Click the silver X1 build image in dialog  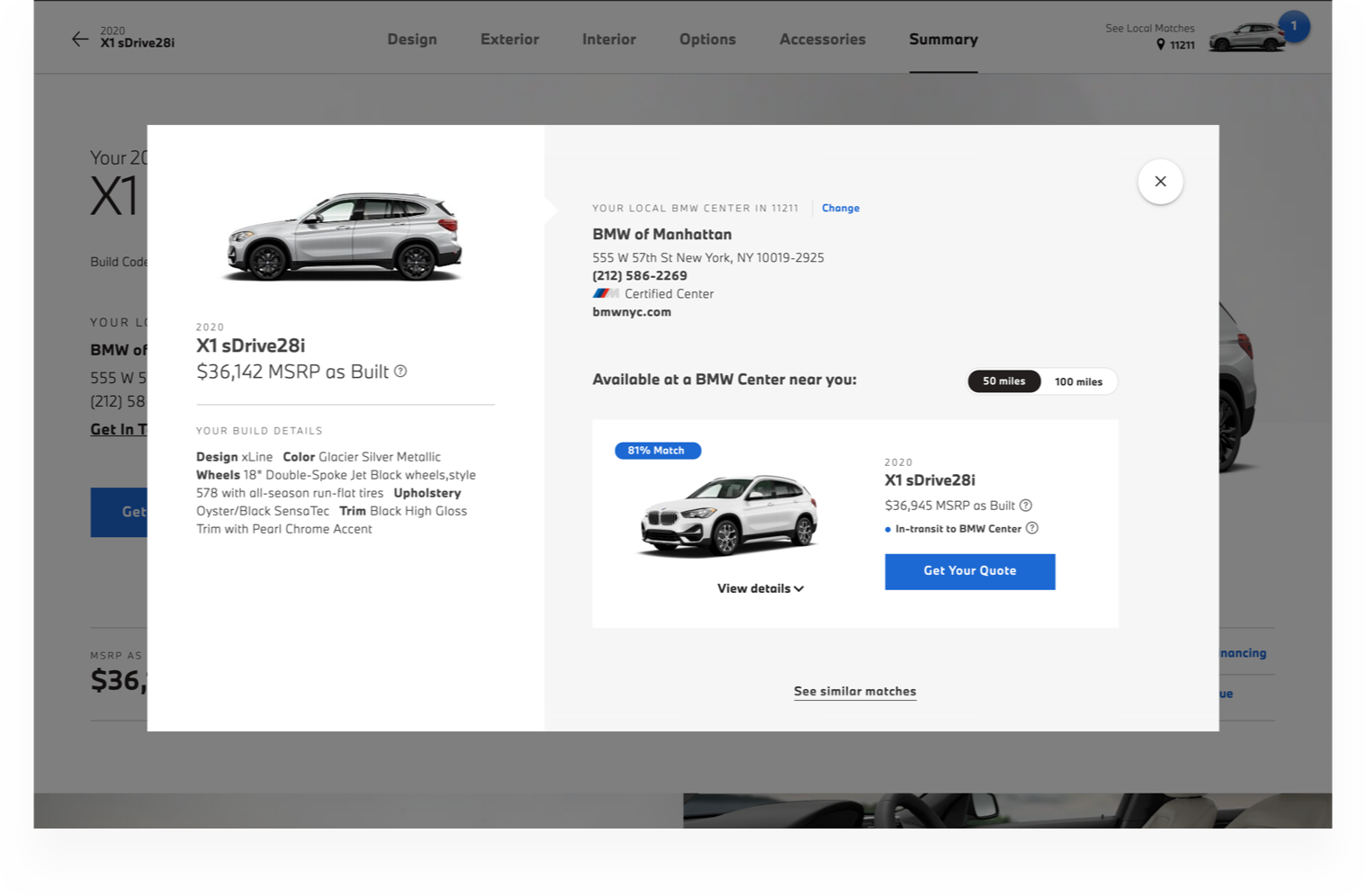pos(343,236)
